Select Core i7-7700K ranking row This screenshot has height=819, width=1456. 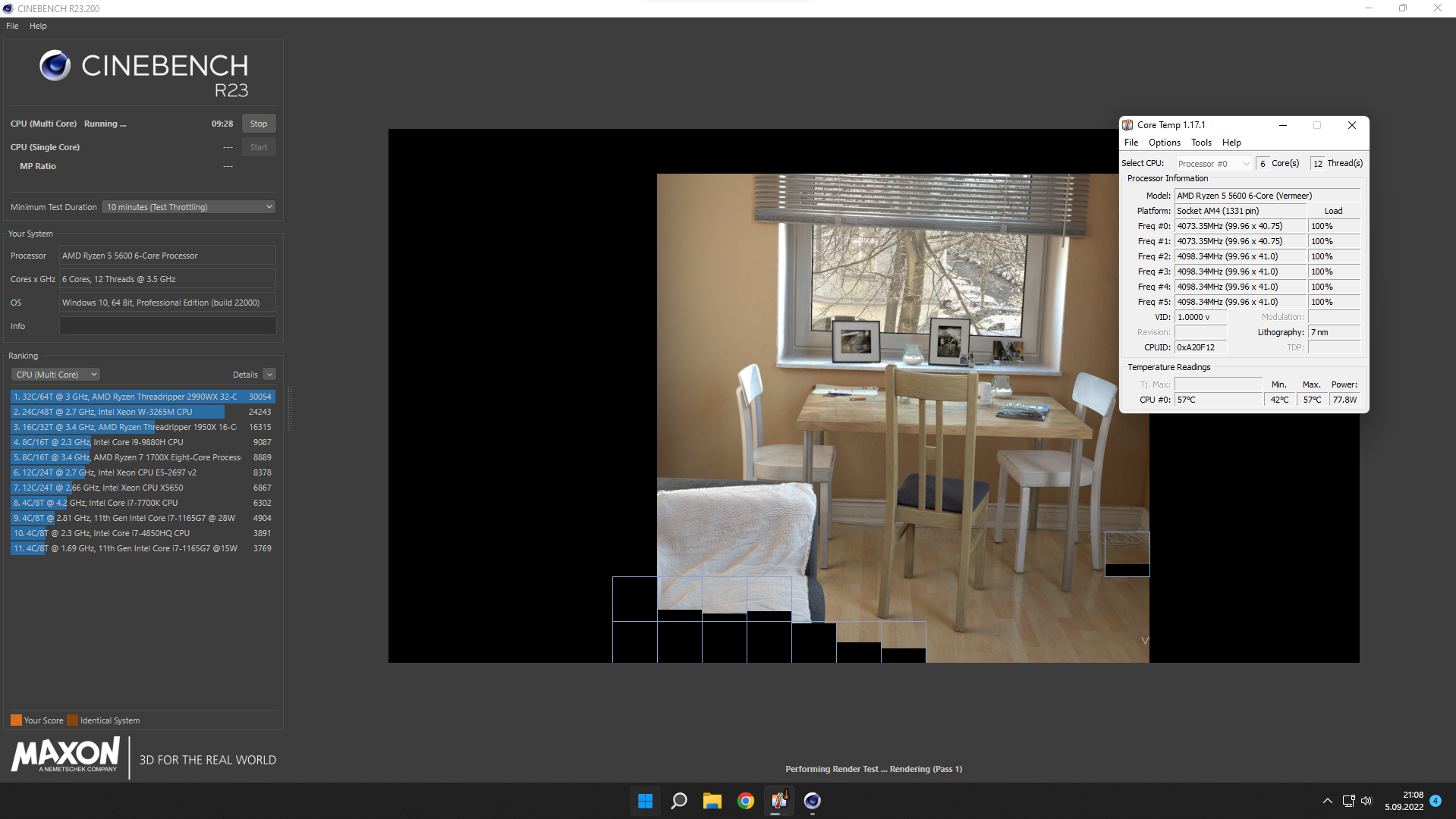tap(143, 503)
